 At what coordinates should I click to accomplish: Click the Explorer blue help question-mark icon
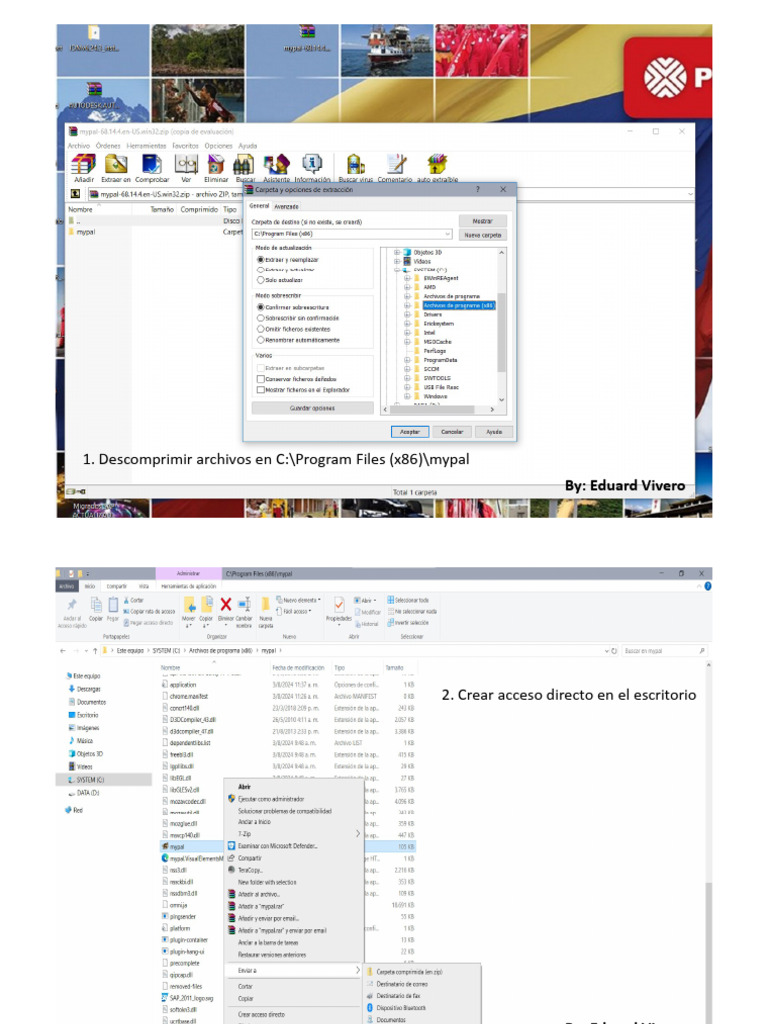point(707,586)
